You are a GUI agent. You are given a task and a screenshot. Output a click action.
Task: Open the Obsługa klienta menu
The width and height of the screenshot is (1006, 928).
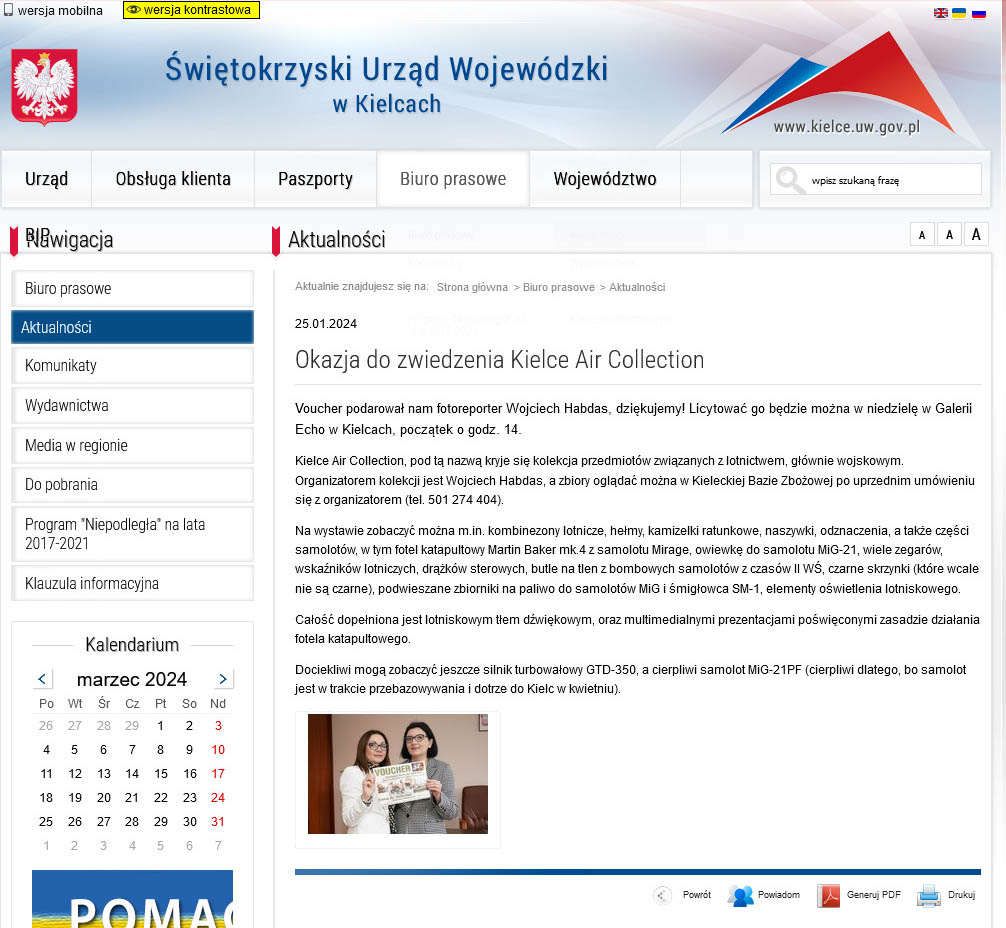[173, 179]
